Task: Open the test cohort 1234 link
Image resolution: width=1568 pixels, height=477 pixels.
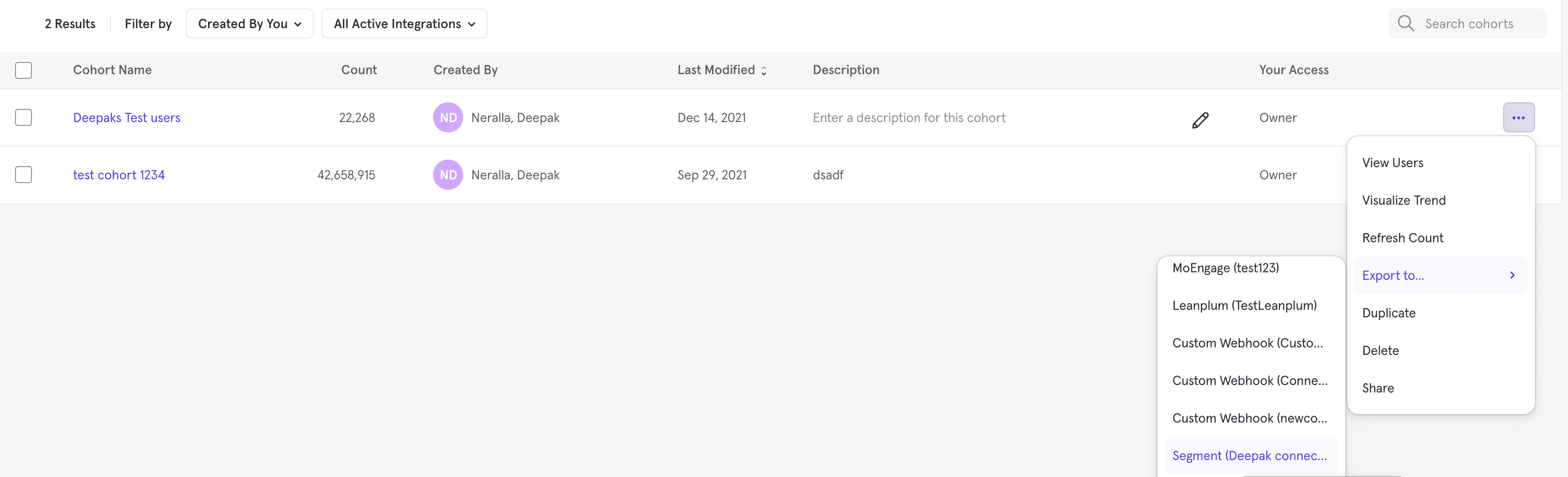Action: pos(119,175)
